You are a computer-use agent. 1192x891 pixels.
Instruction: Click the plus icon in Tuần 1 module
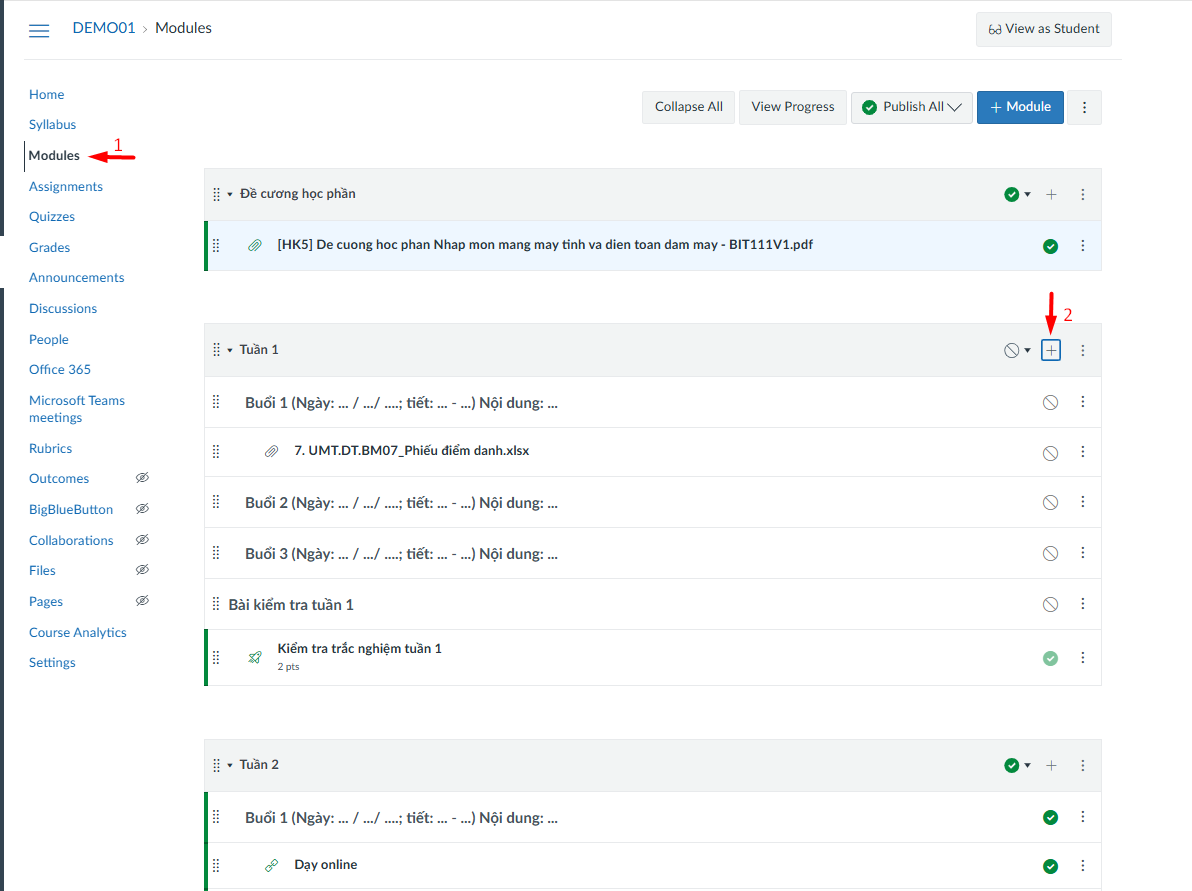1051,350
